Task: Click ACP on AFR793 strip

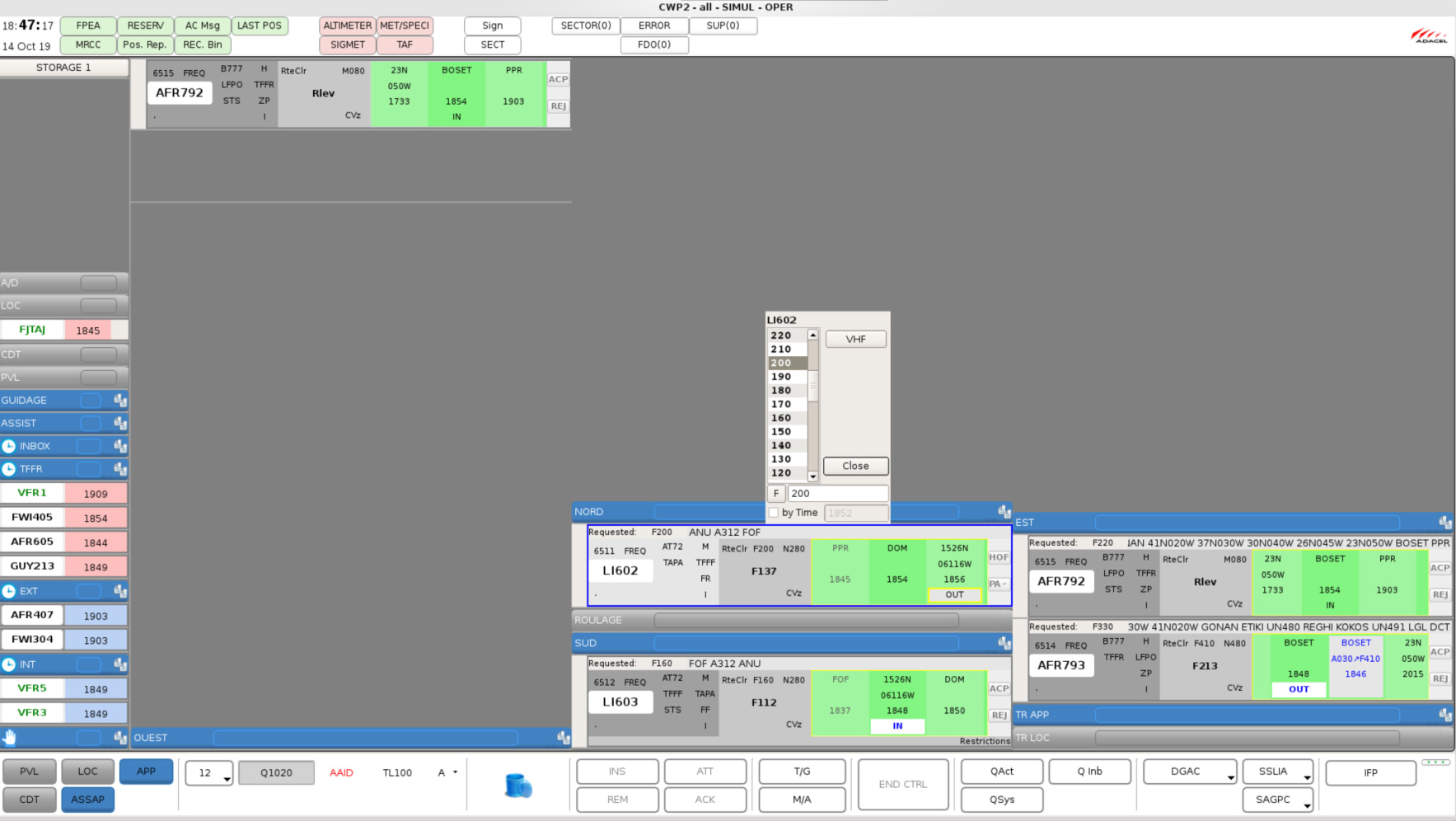Action: 1440,652
